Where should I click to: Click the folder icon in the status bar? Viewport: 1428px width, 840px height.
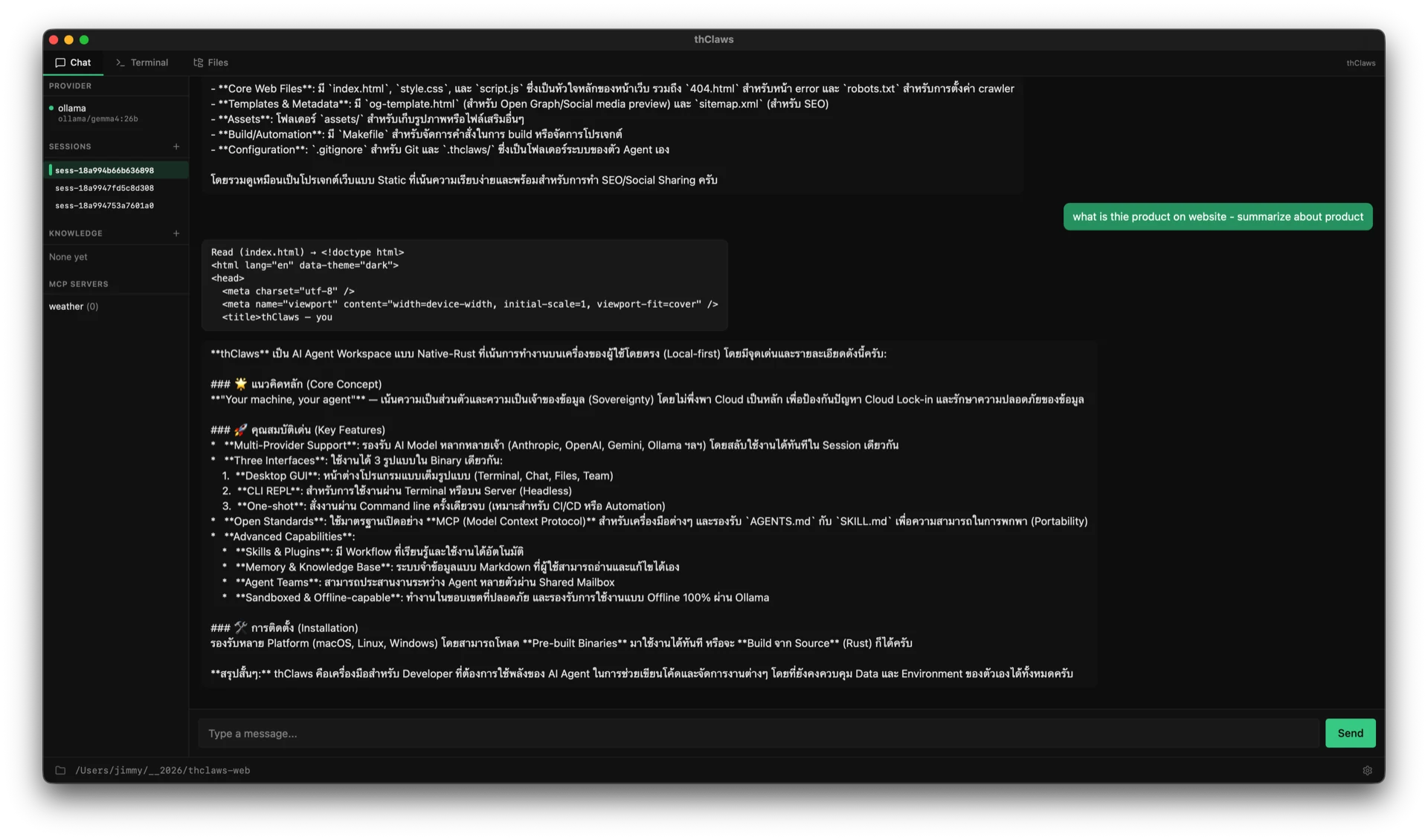click(x=59, y=770)
